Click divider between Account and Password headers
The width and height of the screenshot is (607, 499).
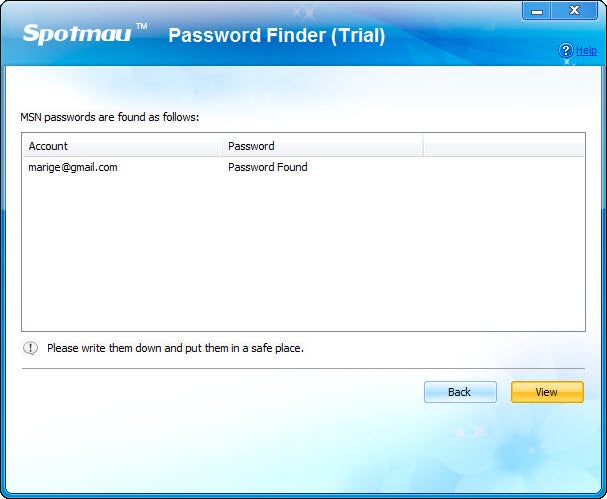[222, 146]
